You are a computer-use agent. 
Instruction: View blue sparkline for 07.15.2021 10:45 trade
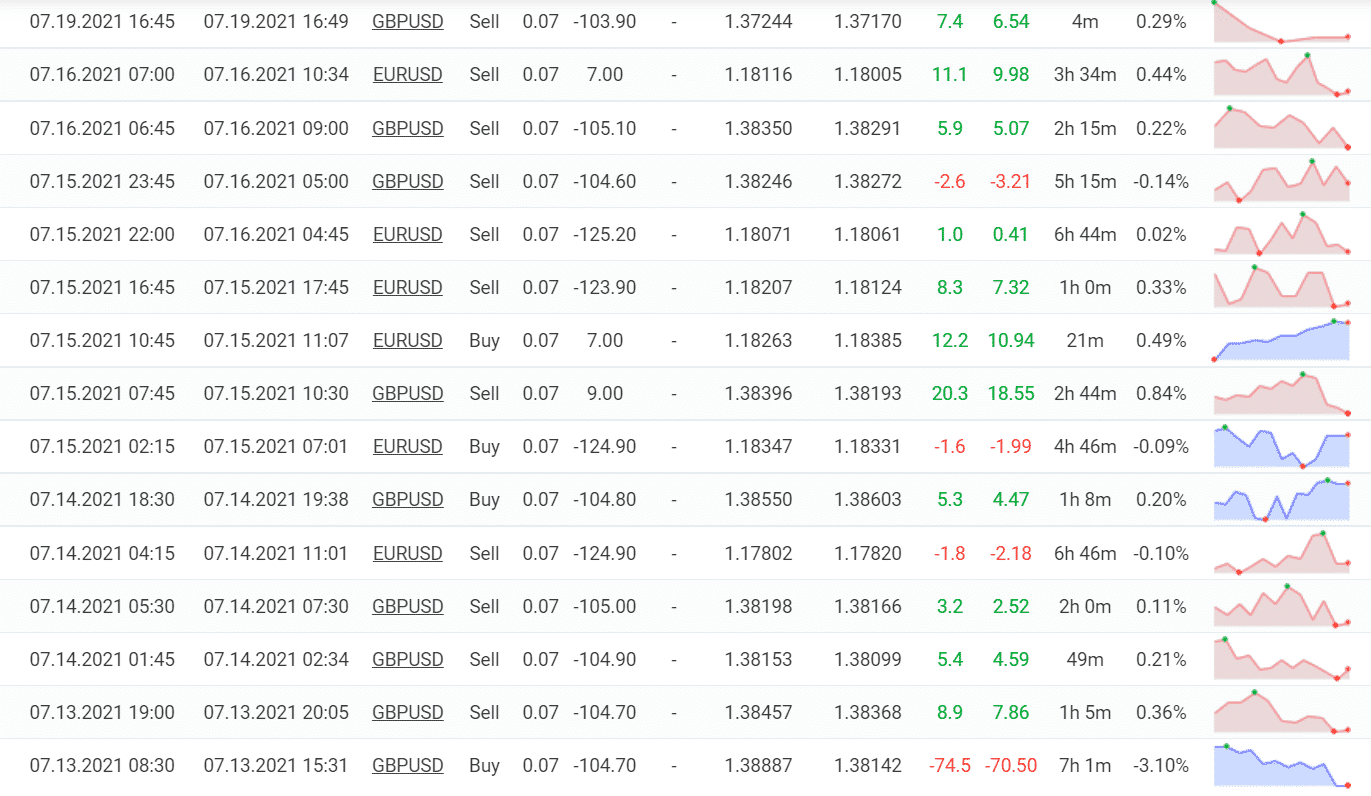click(1282, 340)
